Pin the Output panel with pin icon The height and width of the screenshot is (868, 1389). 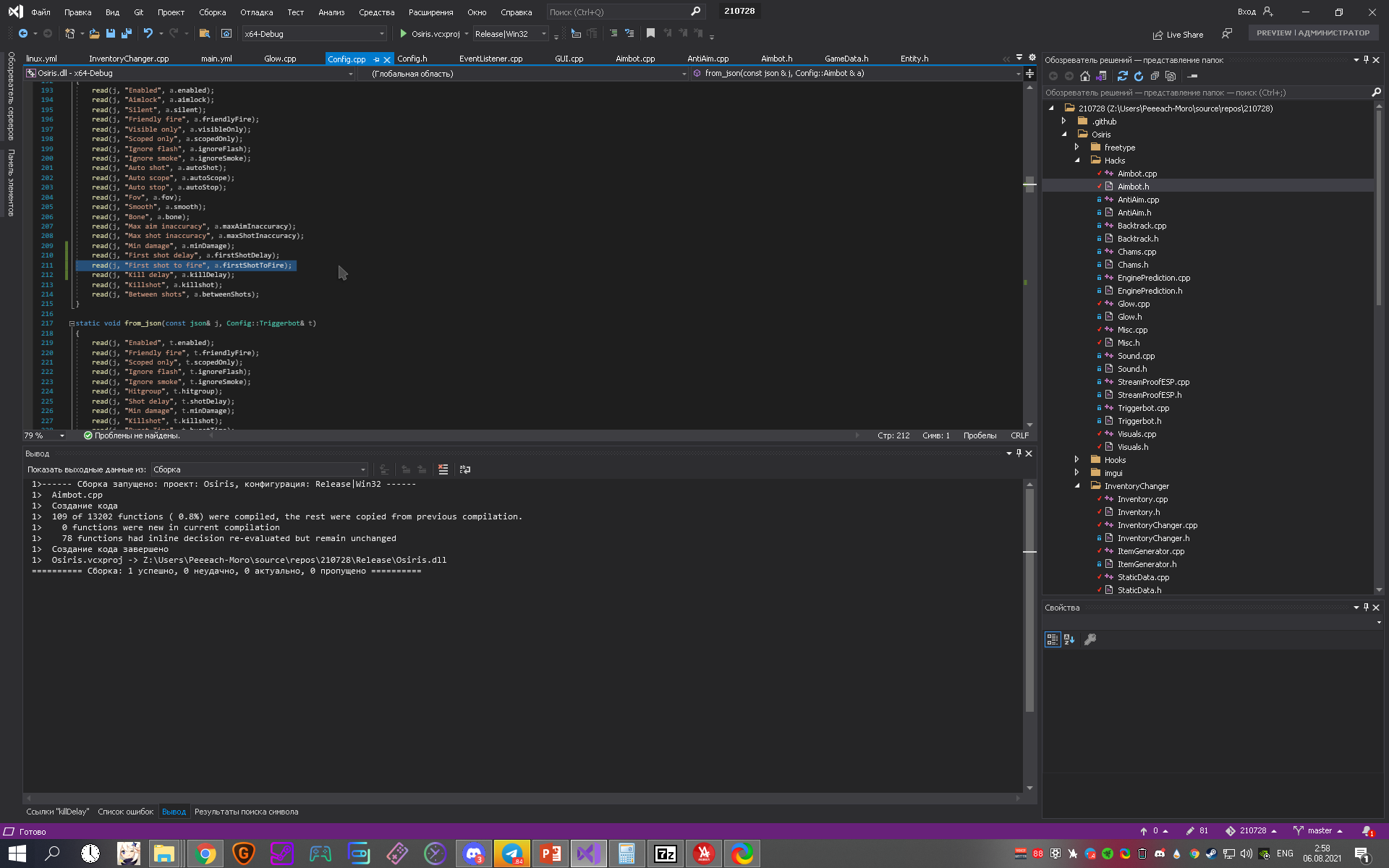(x=1019, y=454)
